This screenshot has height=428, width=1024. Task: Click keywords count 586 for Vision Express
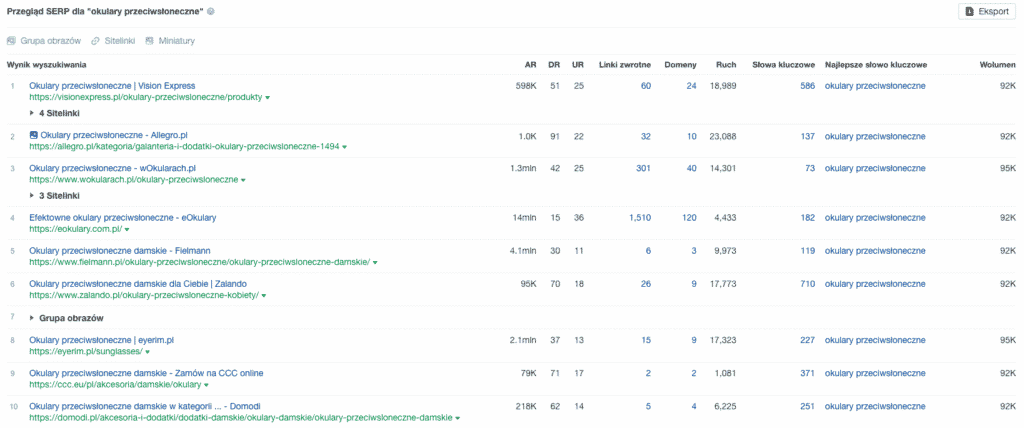point(807,86)
